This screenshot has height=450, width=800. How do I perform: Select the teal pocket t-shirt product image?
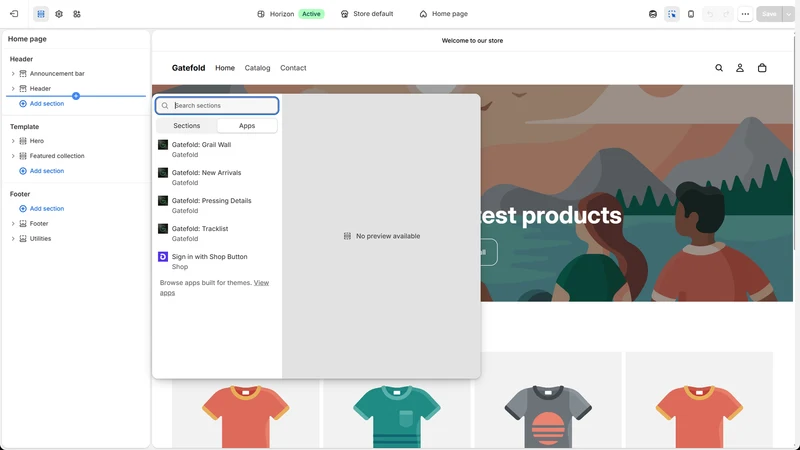(396, 416)
